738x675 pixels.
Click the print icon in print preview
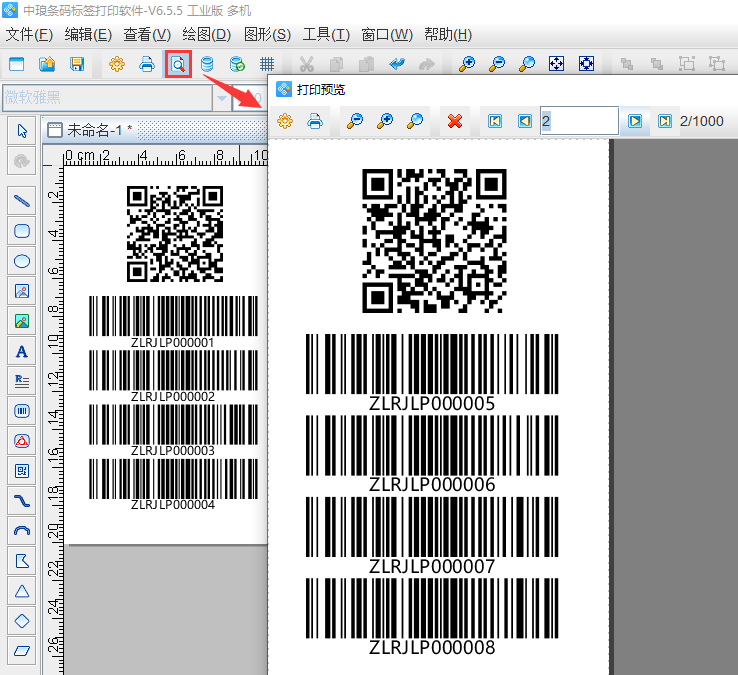pos(315,121)
